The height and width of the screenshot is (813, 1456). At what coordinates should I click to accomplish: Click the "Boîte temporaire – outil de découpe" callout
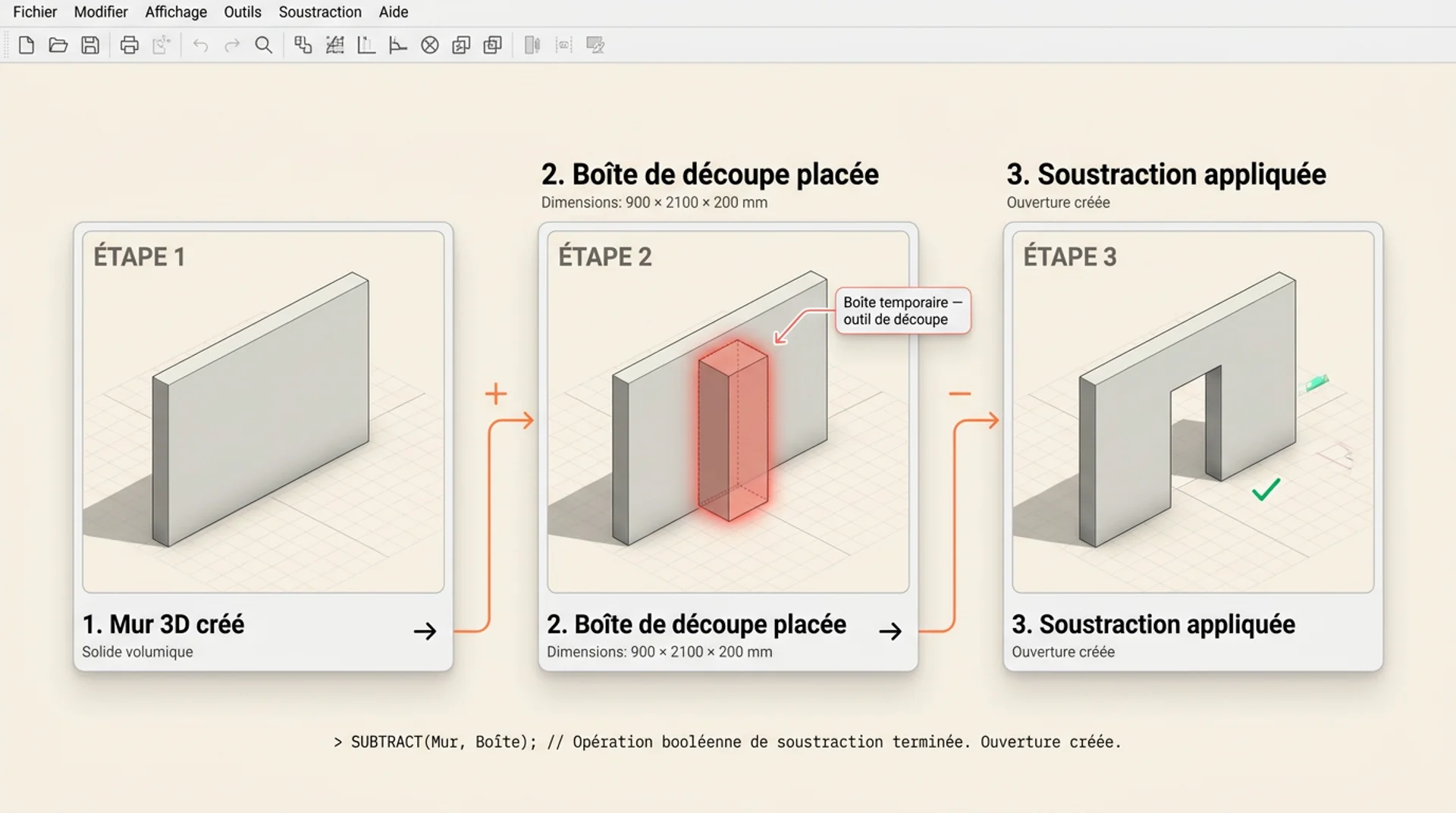pyautogui.click(x=902, y=311)
